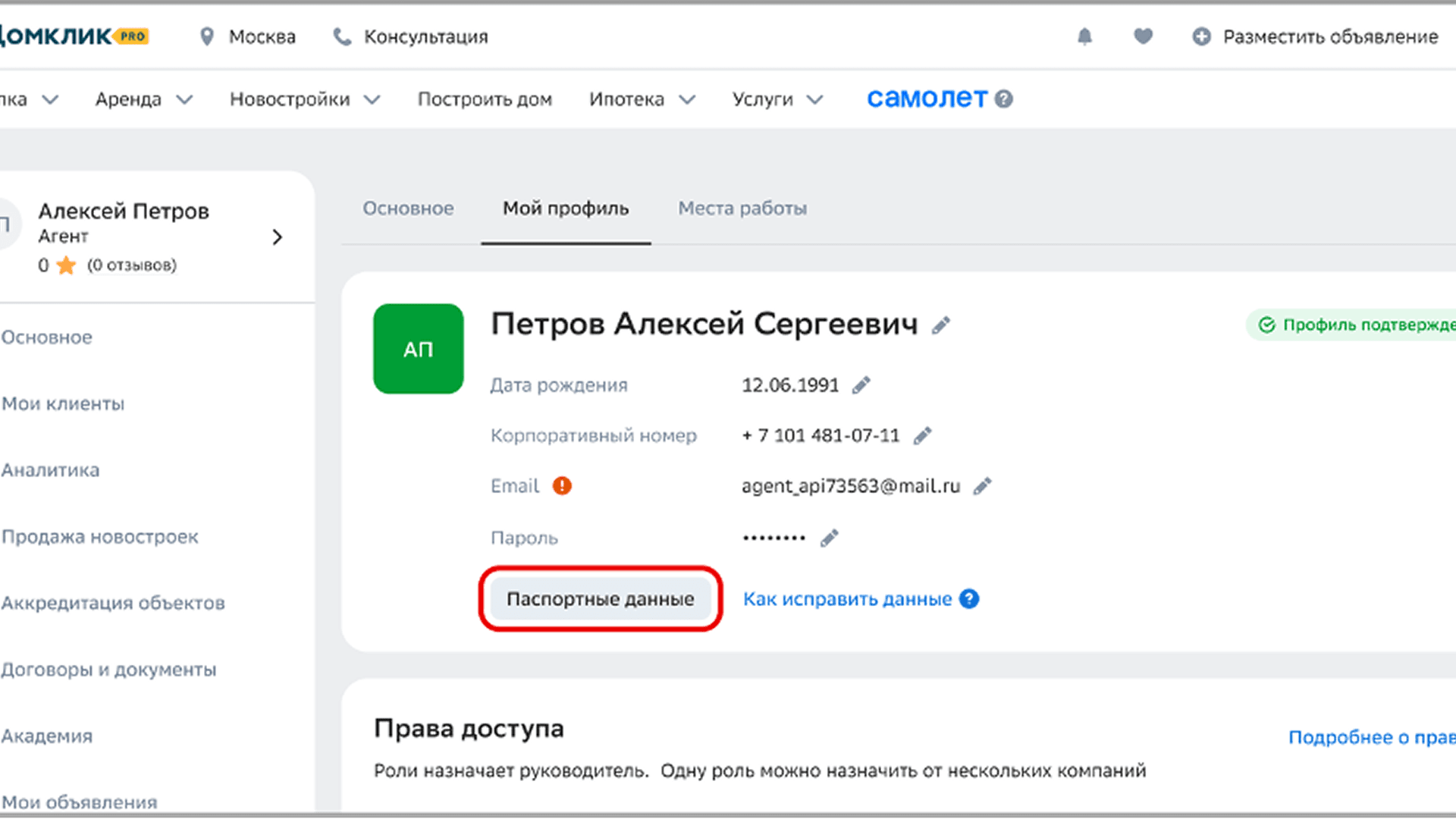Edit full name with pencil icon
This screenshot has height=819, width=1456.
[941, 326]
